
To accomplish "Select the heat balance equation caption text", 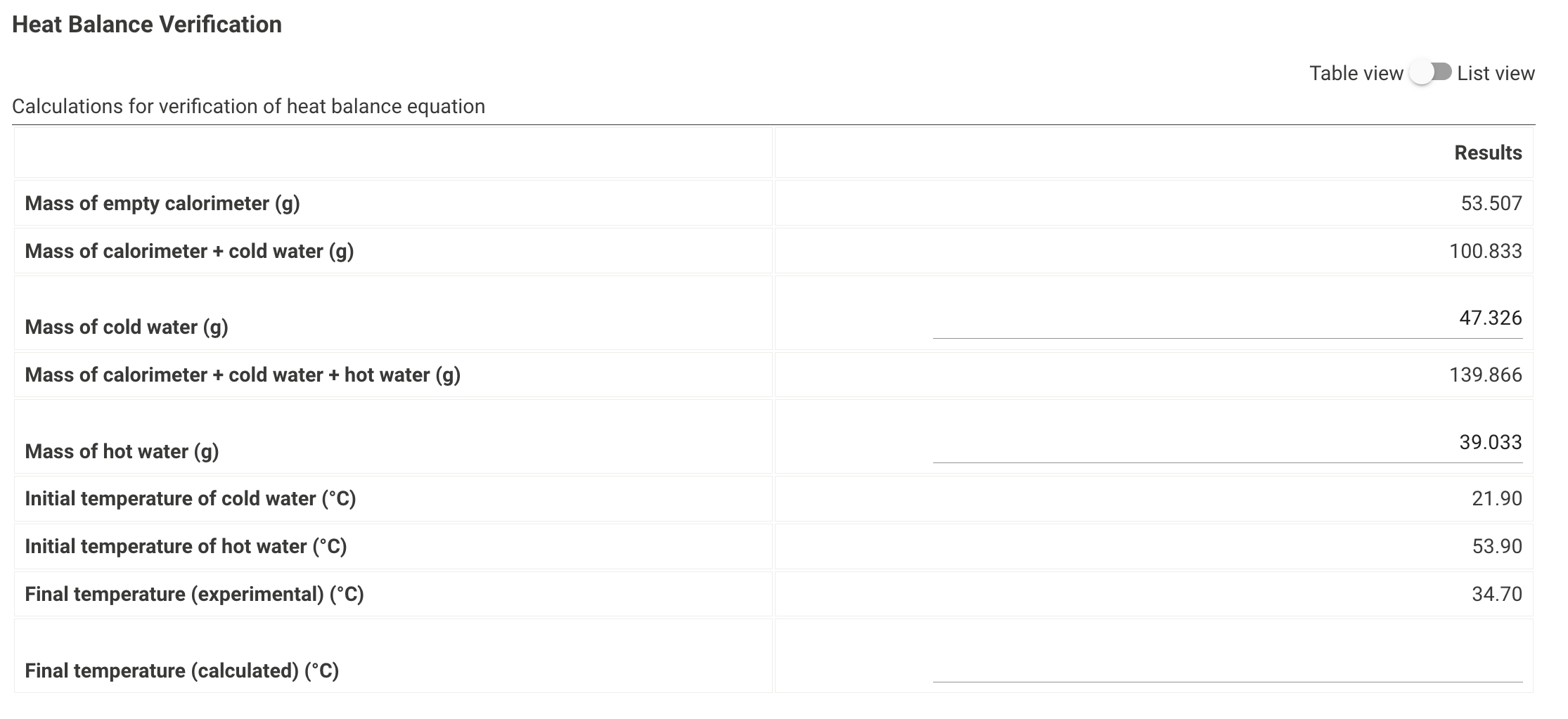I will coord(249,106).
